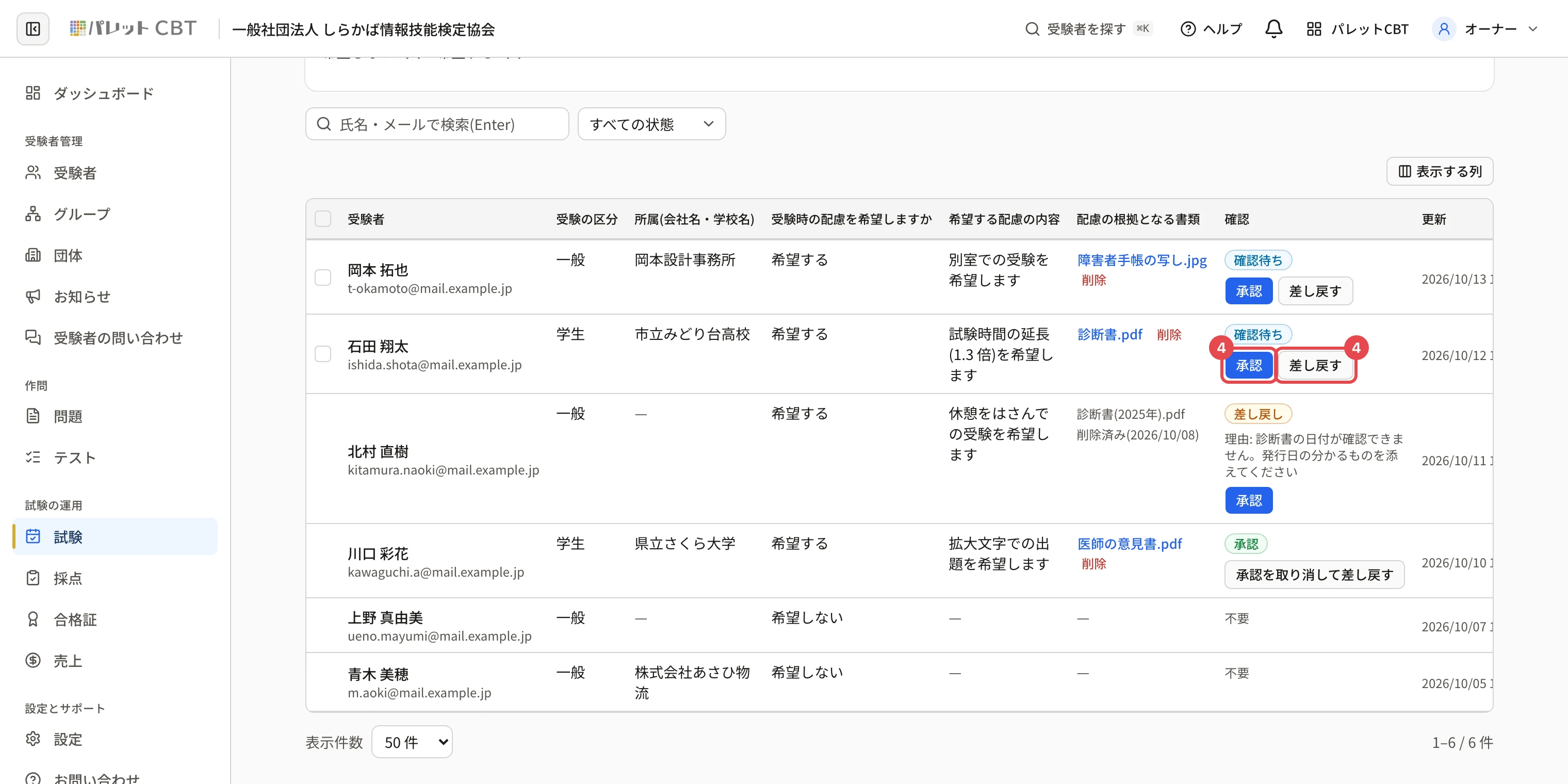This screenshot has height=784, width=1568.
Task: Open 設定 in the sidebar
Action: coord(115,739)
